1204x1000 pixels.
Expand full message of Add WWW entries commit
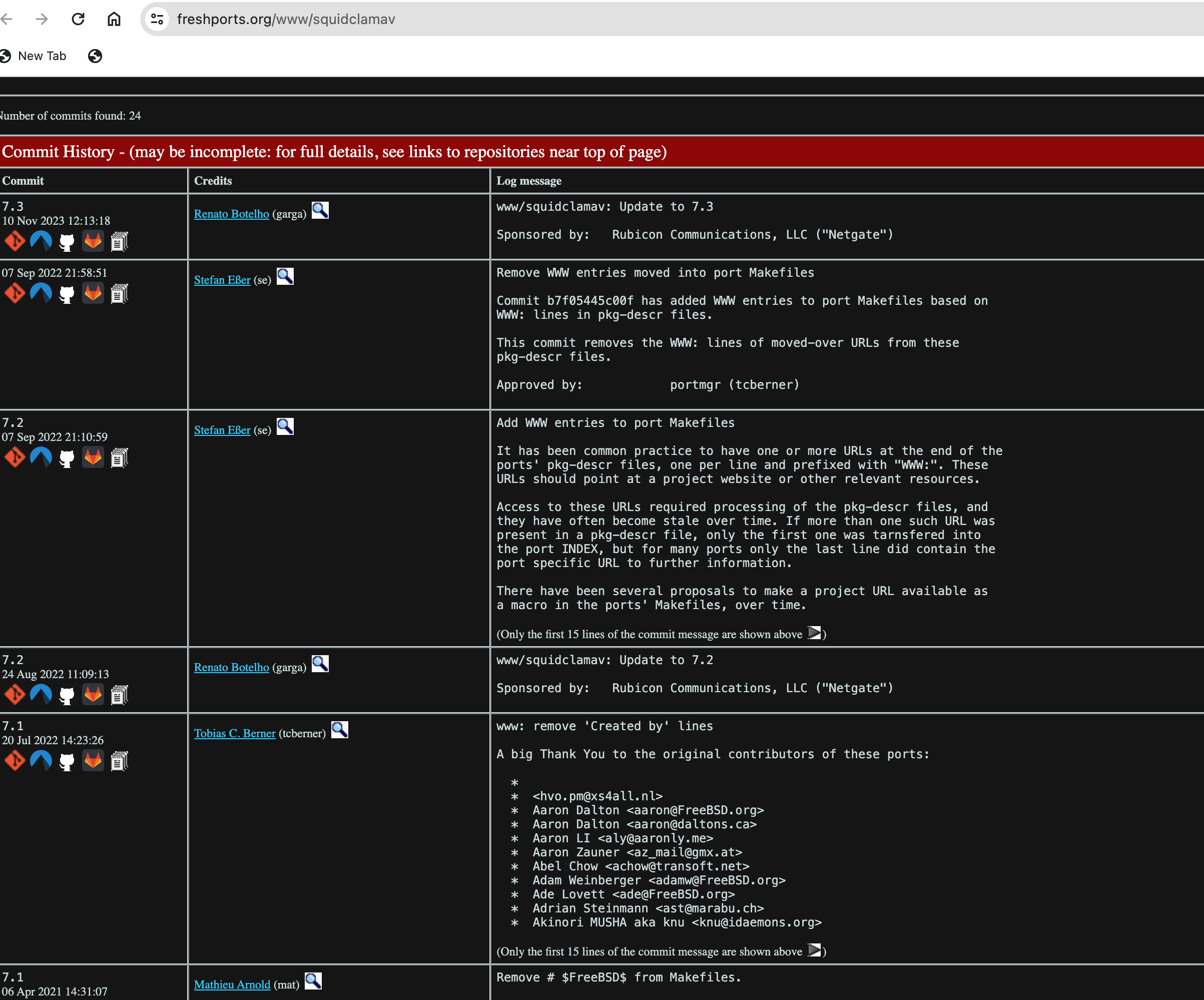814,633
